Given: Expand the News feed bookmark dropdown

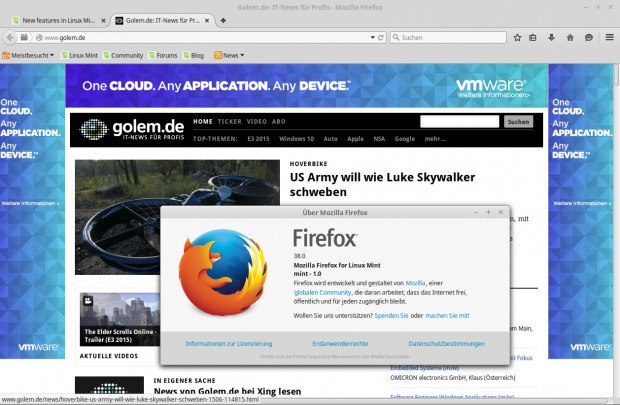Looking at the screenshot, I should [x=229, y=55].
